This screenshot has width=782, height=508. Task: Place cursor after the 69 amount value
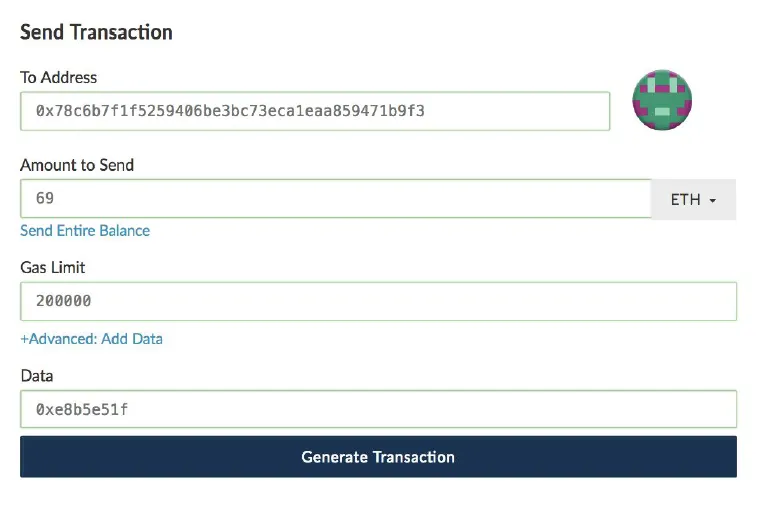click(54, 198)
